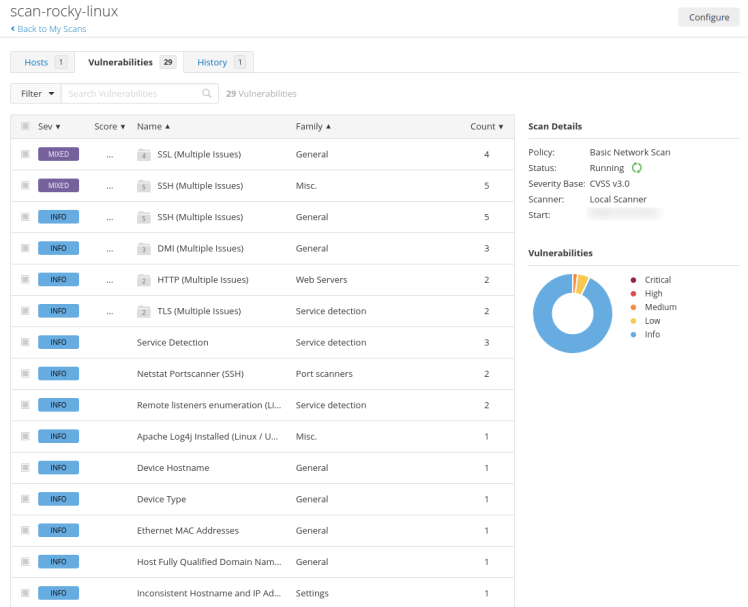Focus the Search Vulnerabilities field
The image size is (748, 607).
point(133,93)
